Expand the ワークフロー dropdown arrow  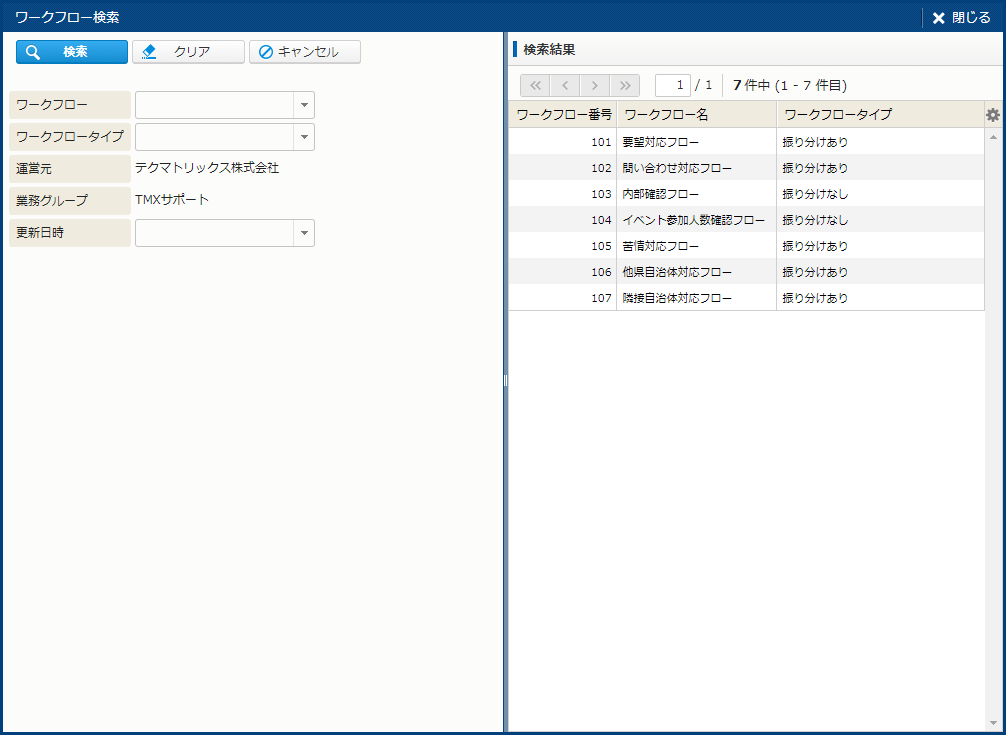pos(304,105)
